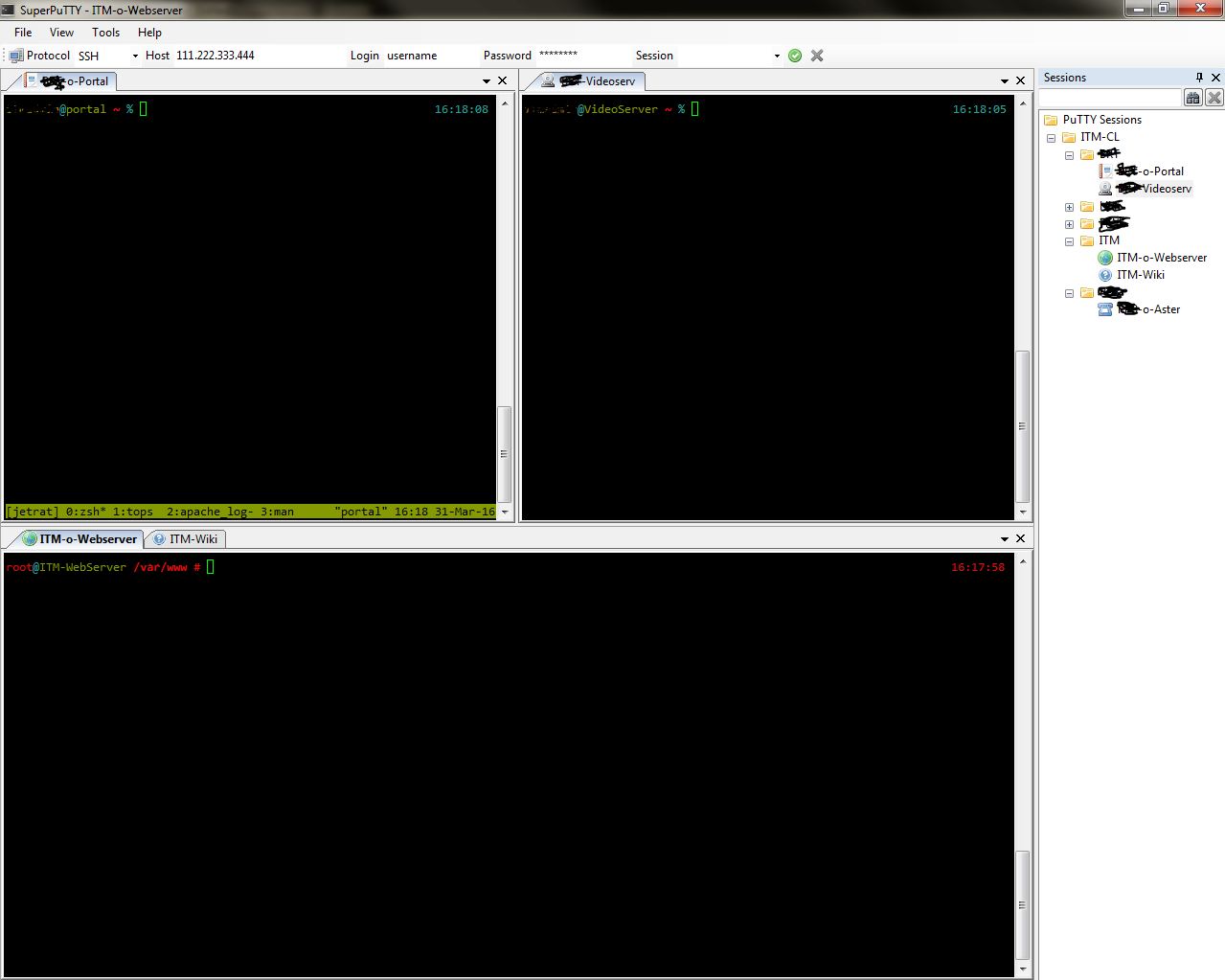Click the binoculars search icon in Sessions
The width and height of the screenshot is (1225, 980).
[x=1192, y=98]
